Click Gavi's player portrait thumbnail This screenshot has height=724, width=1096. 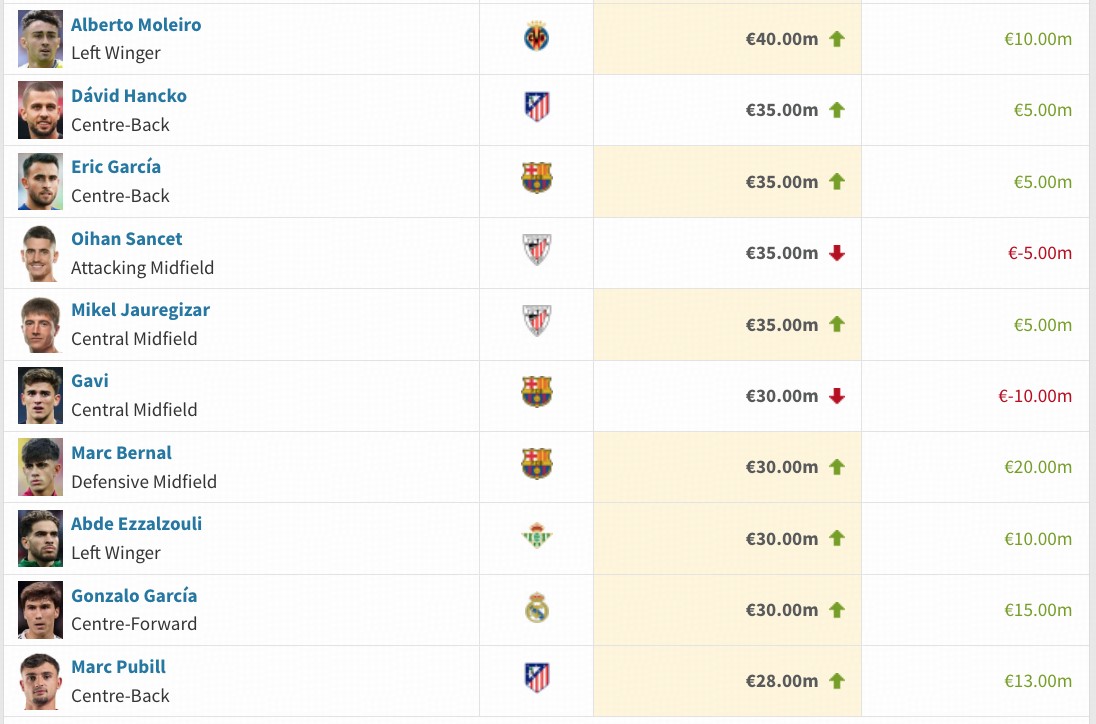click(x=40, y=396)
